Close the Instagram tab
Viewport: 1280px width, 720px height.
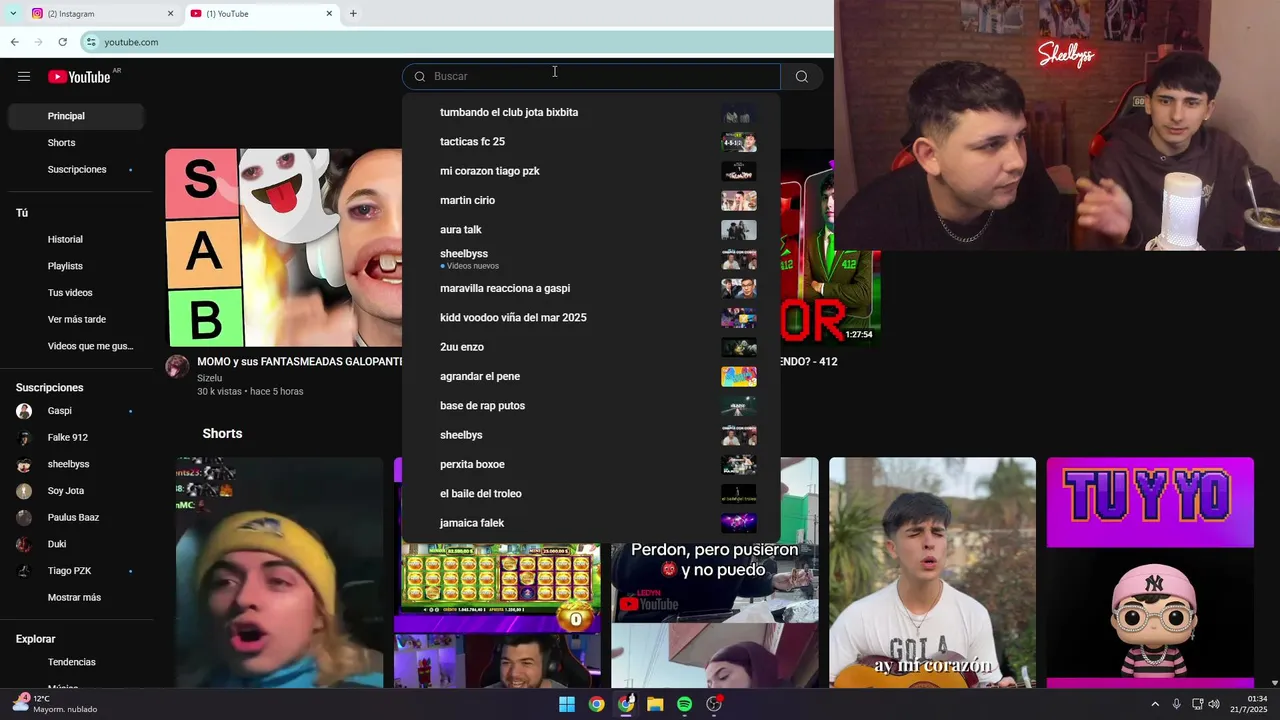[170, 14]
